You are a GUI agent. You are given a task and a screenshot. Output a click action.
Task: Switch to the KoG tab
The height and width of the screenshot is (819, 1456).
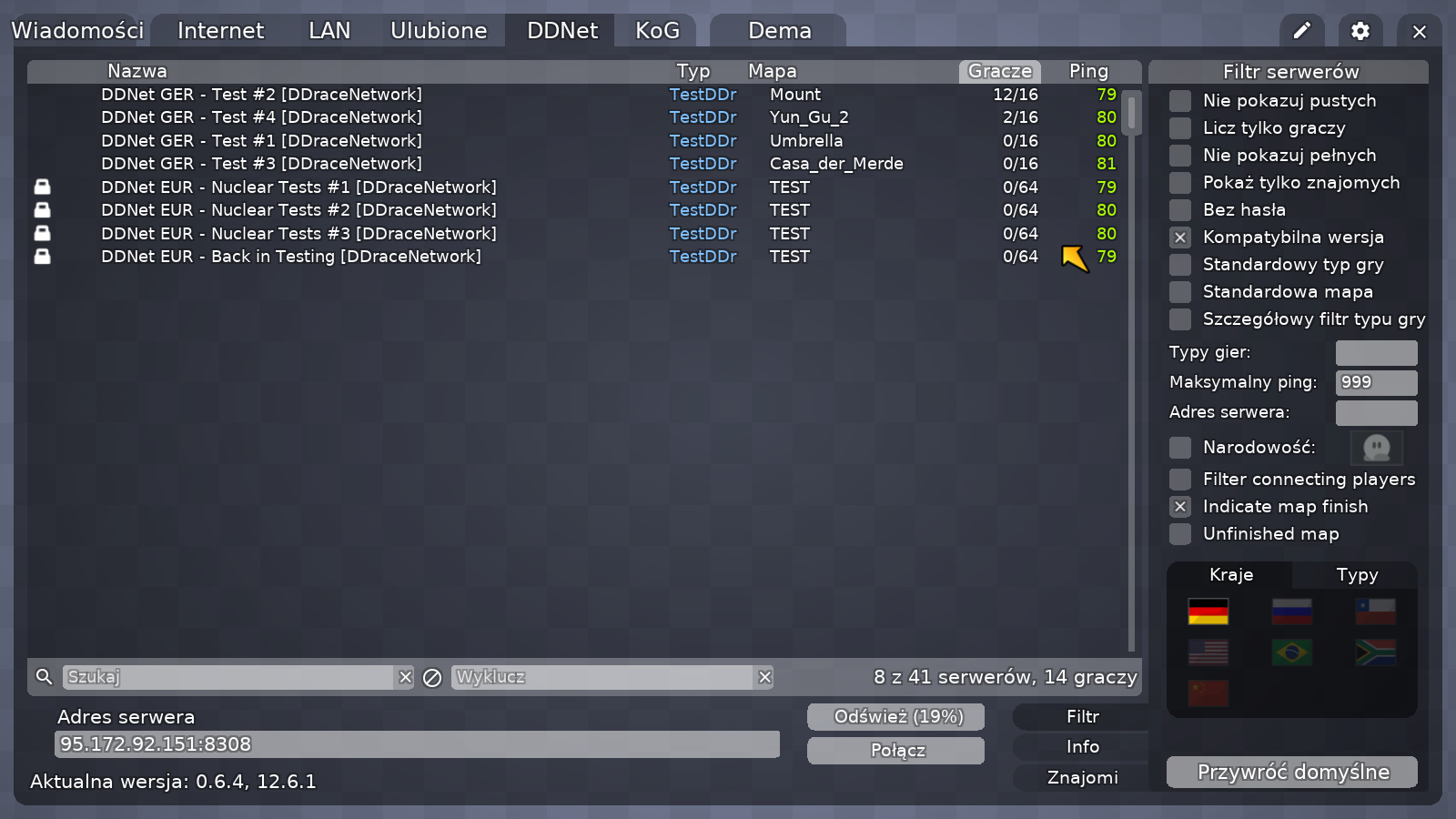(657, 31)
